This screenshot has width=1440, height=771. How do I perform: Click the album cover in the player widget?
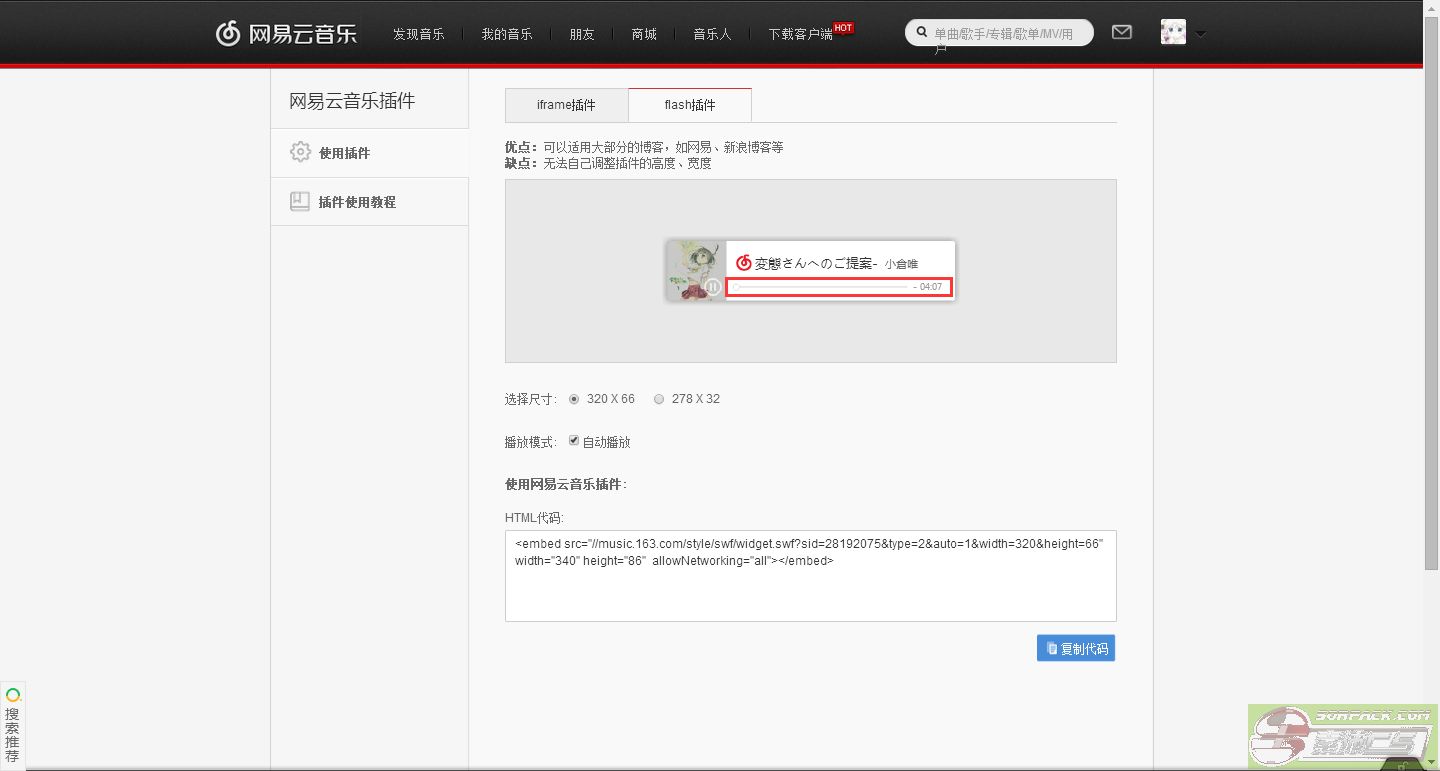point(695,270)
